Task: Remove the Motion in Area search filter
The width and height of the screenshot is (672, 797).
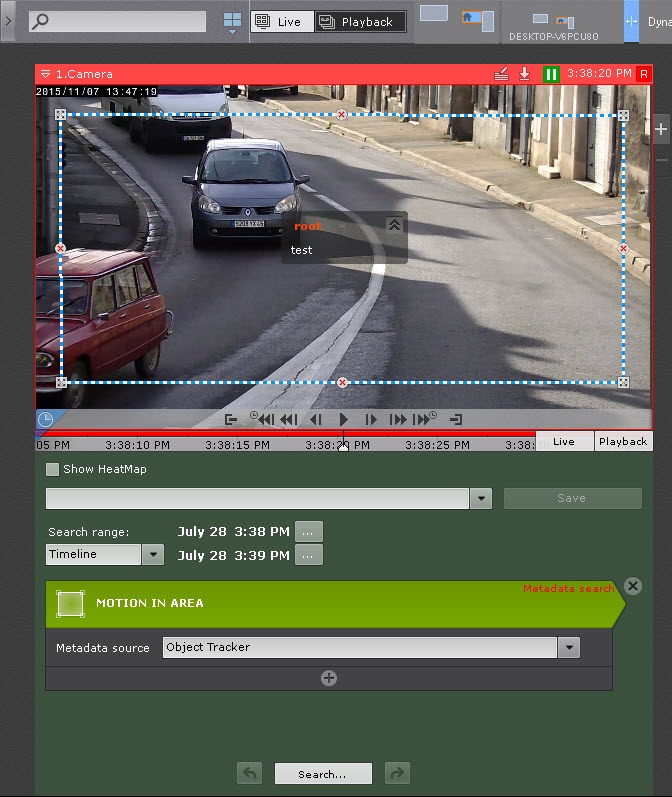Action: click(632, 586)
